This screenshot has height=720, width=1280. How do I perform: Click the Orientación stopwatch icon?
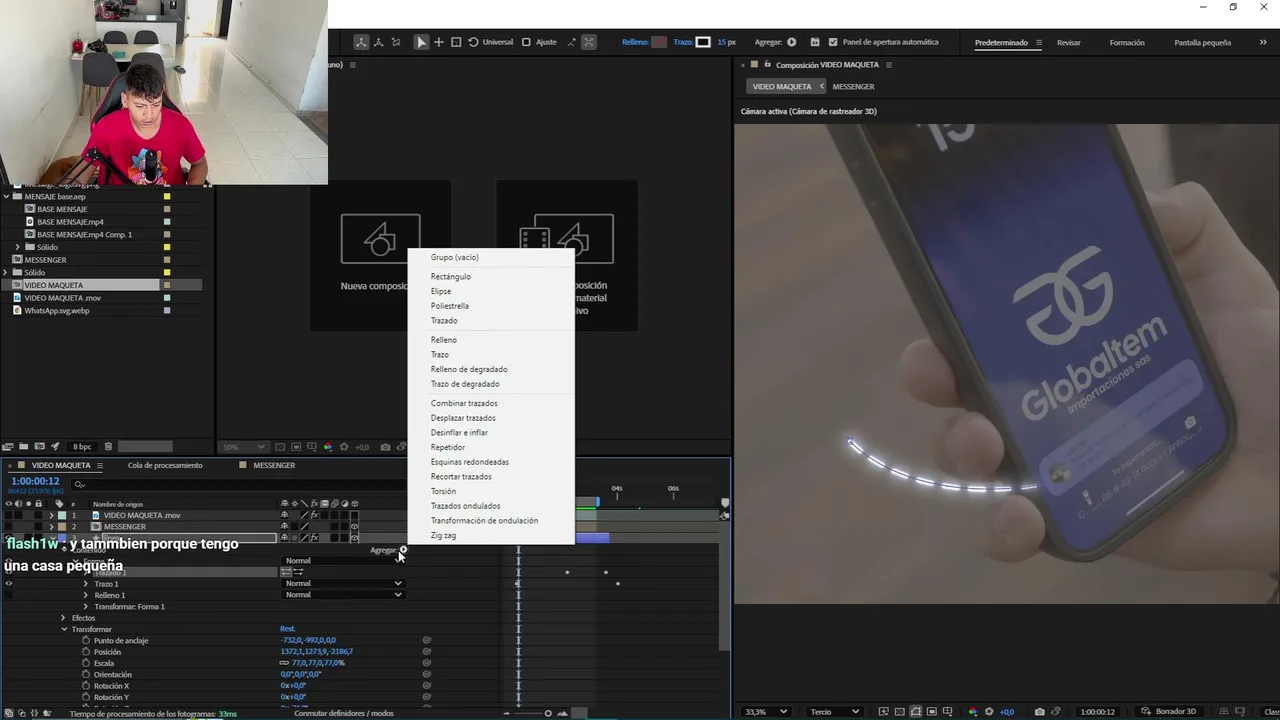click(x=86, y=675)
